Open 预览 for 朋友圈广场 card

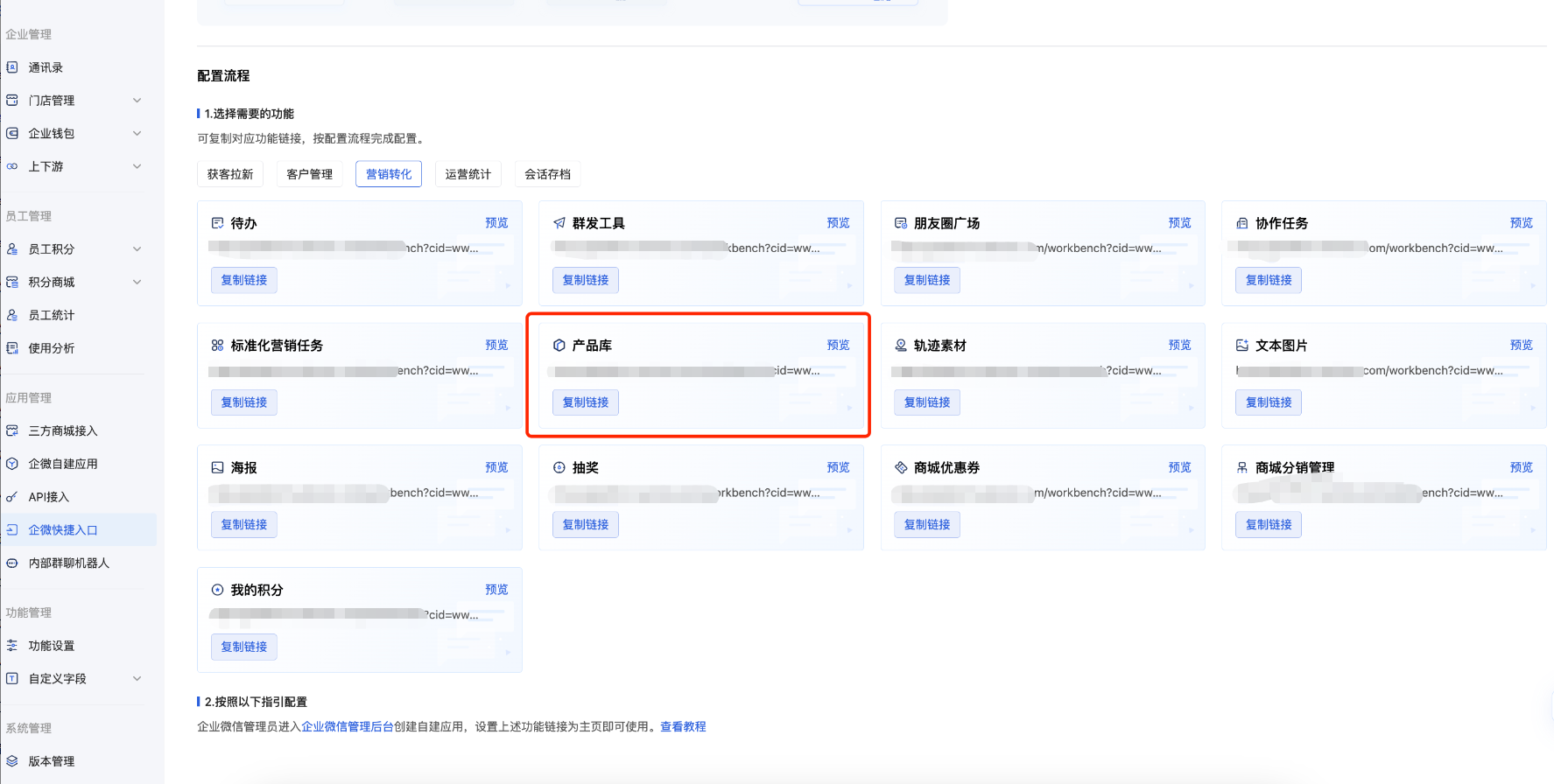pyautogui.click(x=1180, y=223)
